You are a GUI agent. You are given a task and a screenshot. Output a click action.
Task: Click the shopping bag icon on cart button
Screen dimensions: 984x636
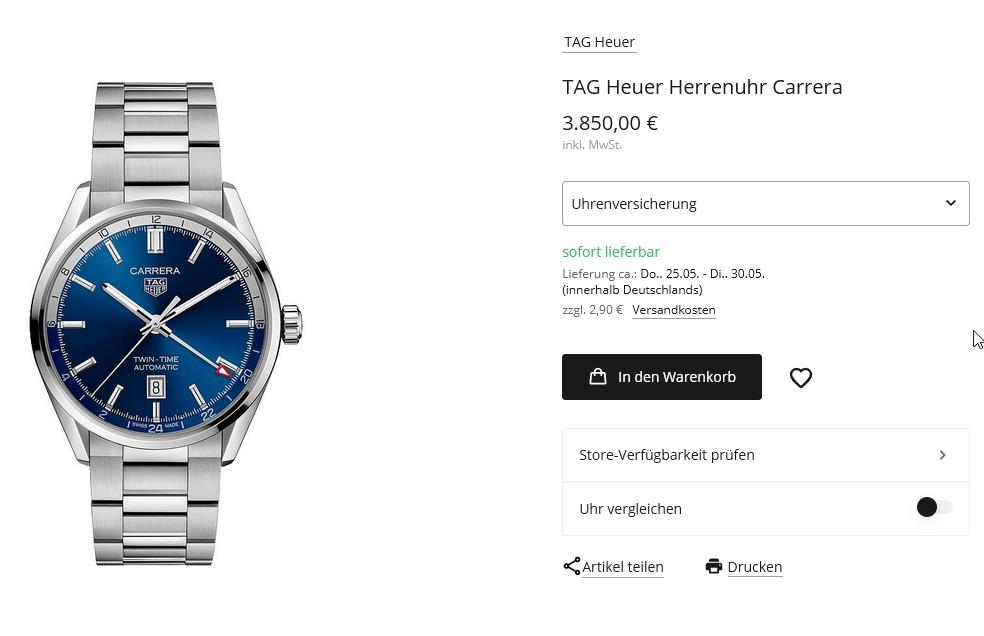click(x=597, y=377)
